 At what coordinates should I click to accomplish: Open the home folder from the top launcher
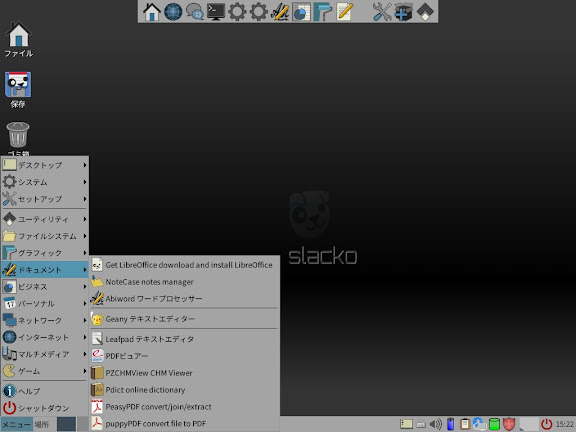click(x=152, y=11)
